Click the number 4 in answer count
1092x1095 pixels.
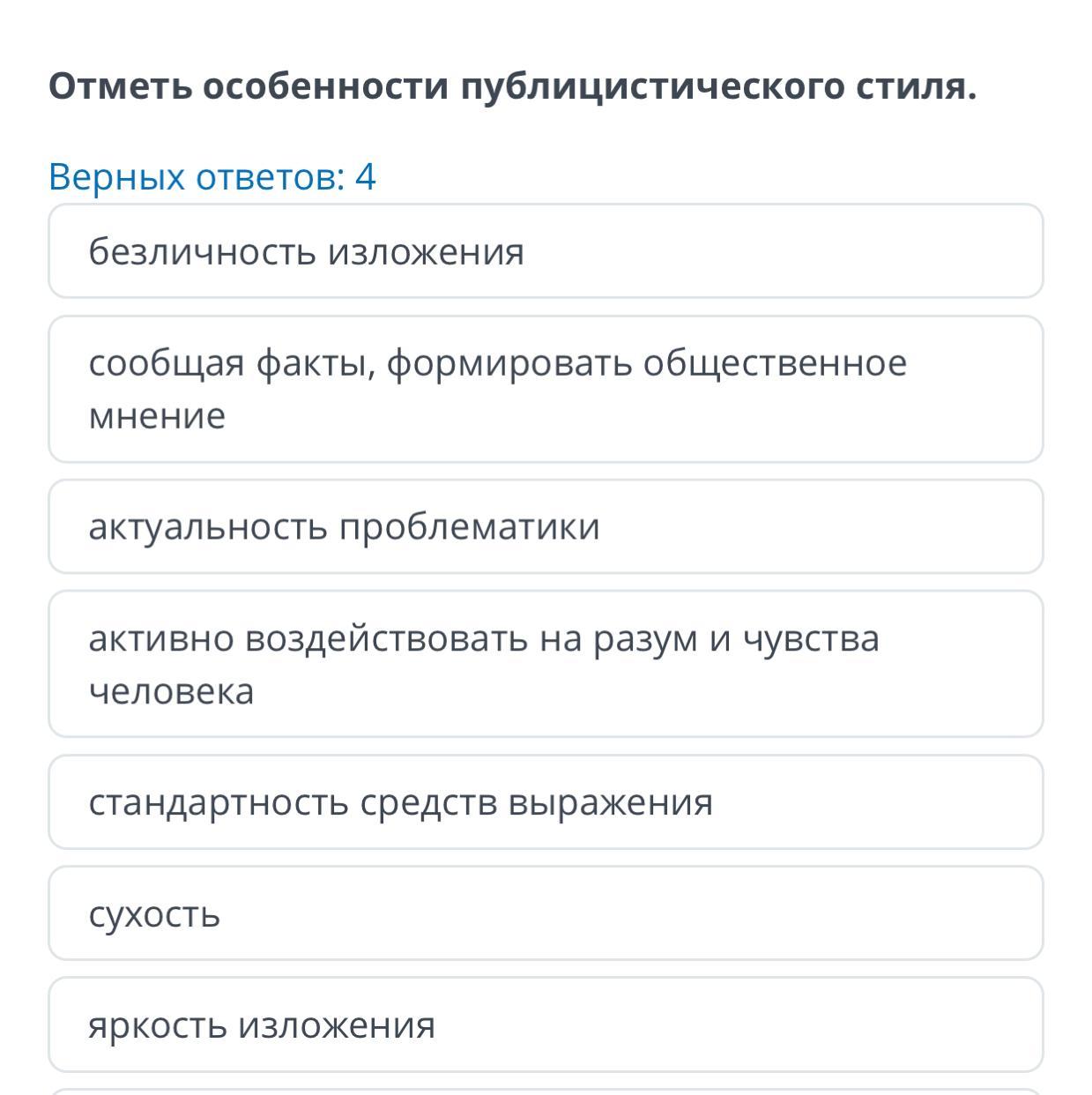tap(366, 176)
